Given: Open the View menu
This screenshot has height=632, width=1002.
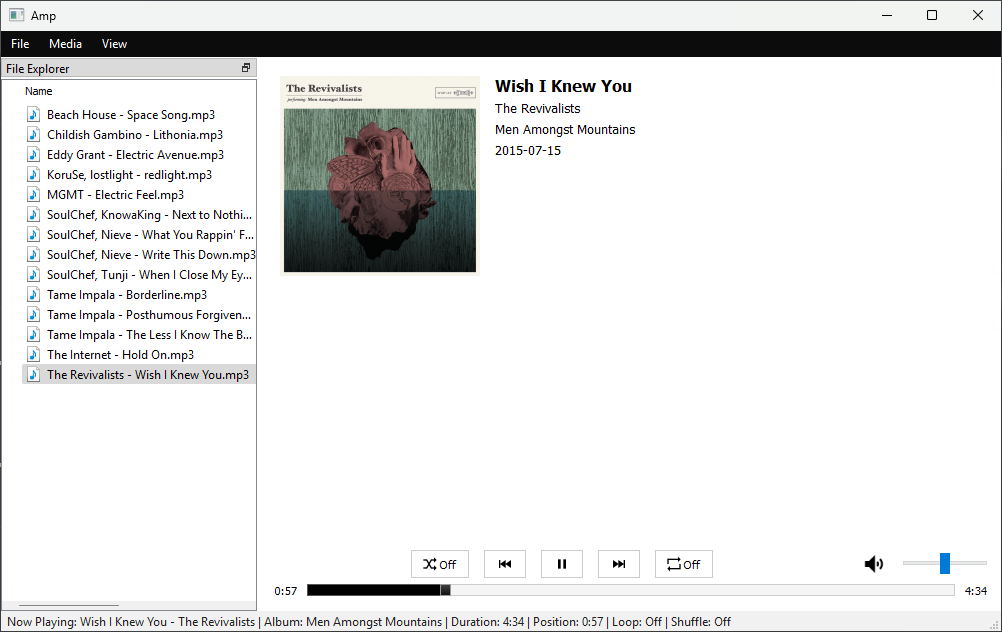Looking at the screenshot, I should coord(114,43).
